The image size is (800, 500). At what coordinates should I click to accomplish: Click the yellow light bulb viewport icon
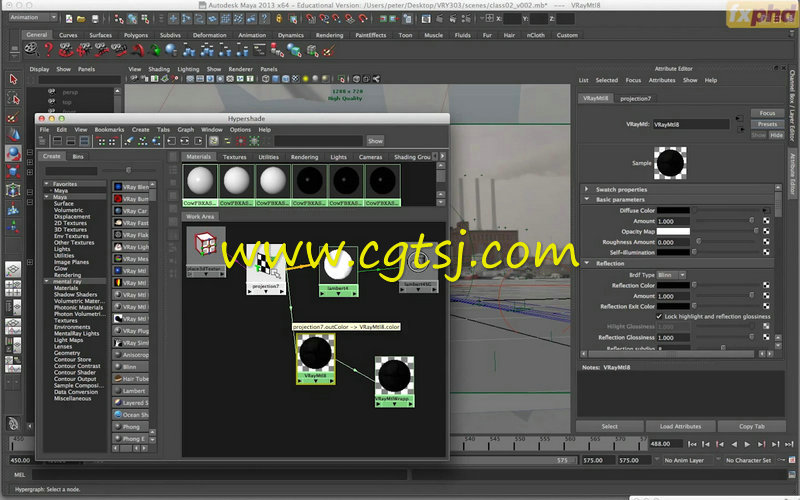pos(306,79)
